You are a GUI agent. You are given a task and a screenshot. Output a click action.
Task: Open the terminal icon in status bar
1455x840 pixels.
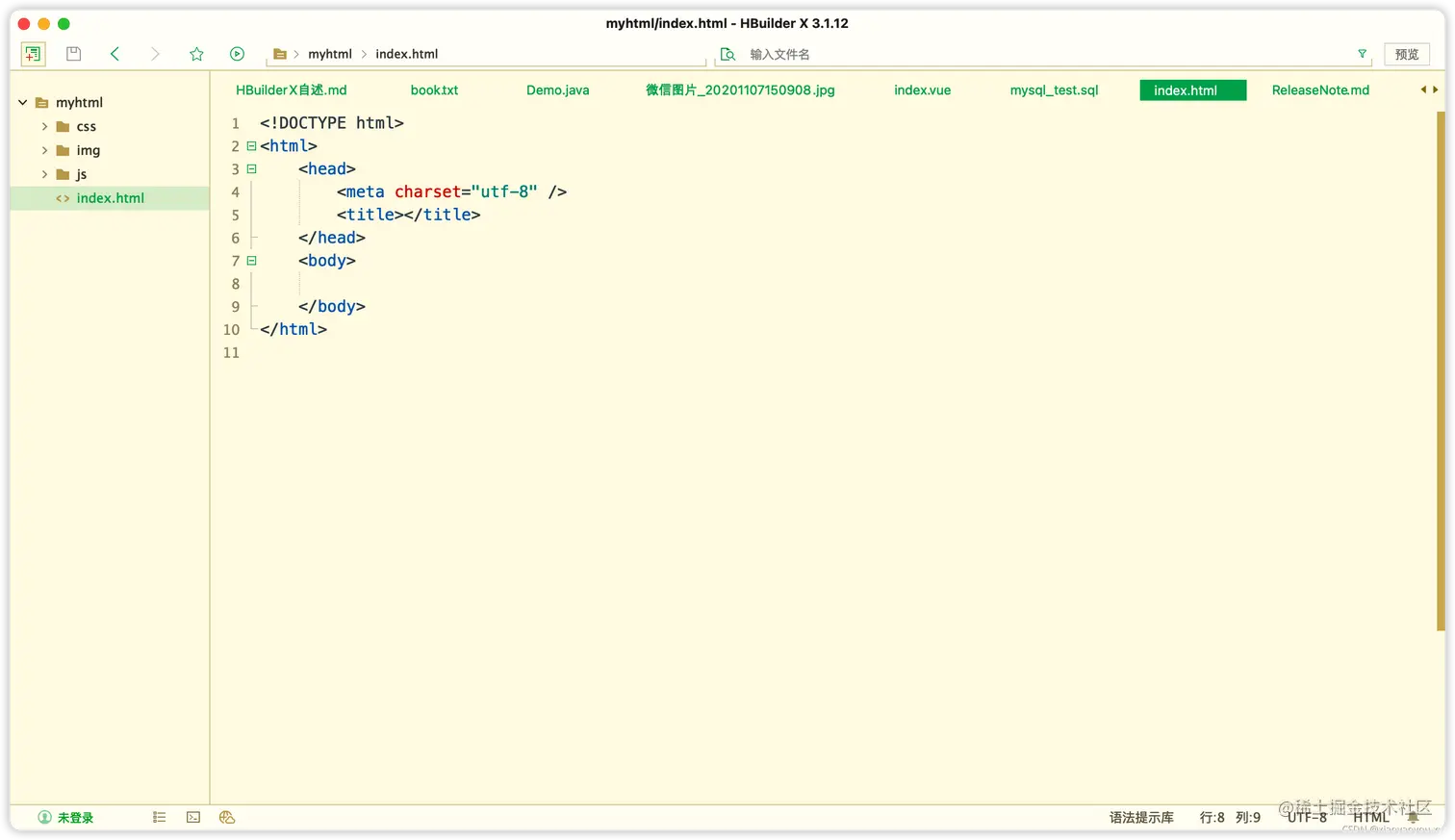193,817
